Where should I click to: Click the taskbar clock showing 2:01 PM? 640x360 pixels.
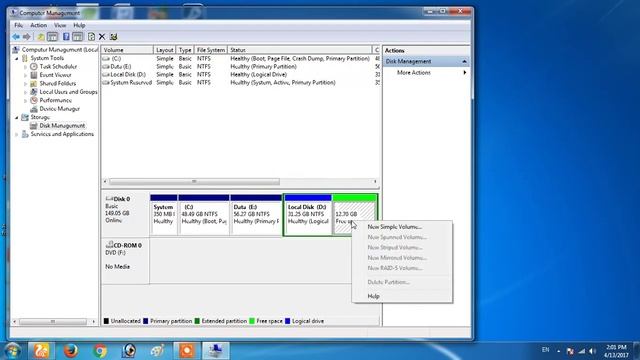[x=616, y=351]
